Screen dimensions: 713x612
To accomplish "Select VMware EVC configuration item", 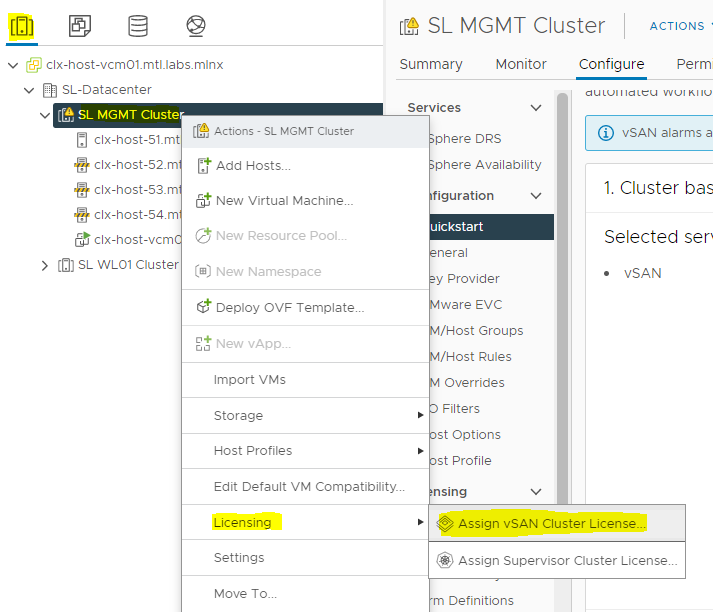I will (x=466, y=305).
